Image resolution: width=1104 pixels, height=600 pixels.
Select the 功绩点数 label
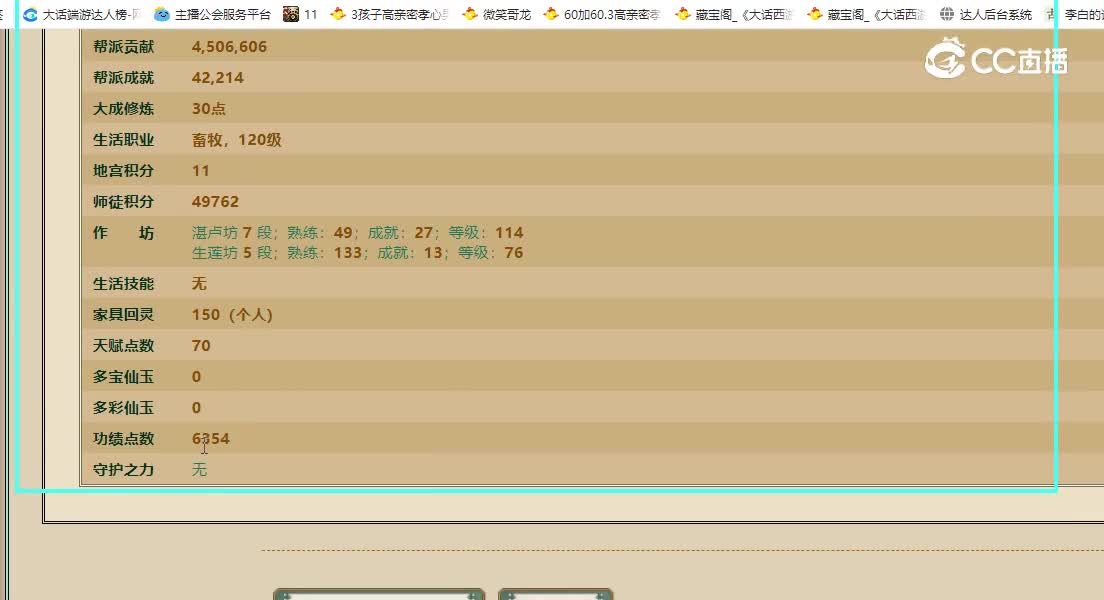(123, 438)
